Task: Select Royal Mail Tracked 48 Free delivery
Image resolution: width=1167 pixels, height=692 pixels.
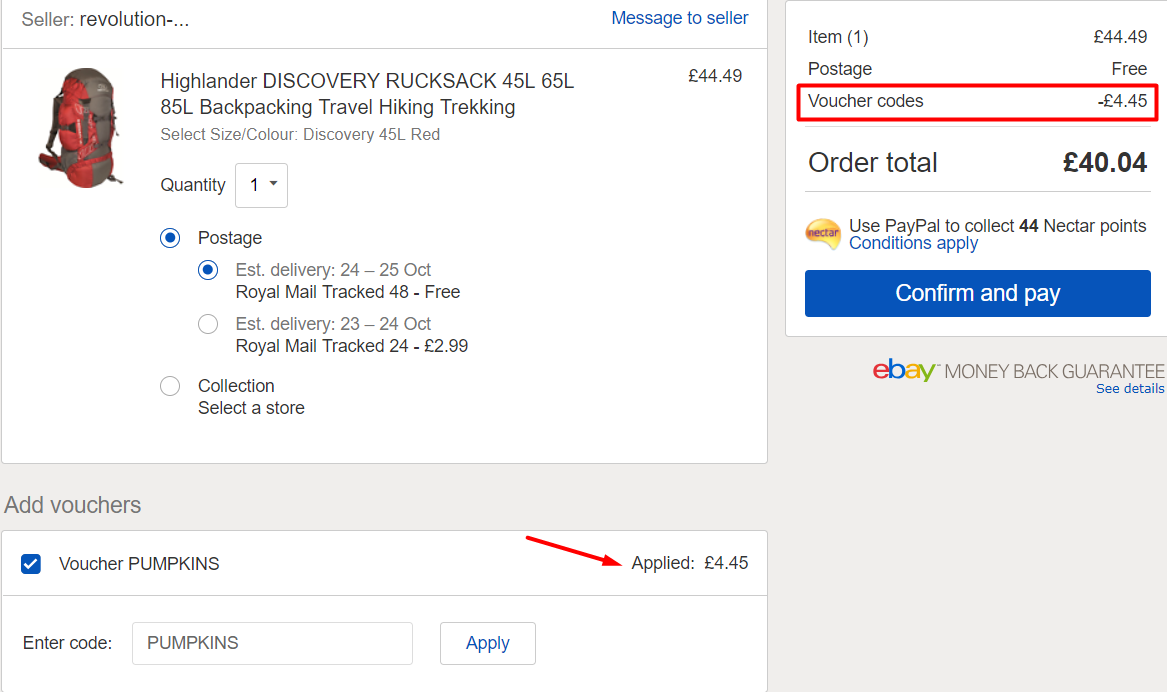Action: point(208,270)
